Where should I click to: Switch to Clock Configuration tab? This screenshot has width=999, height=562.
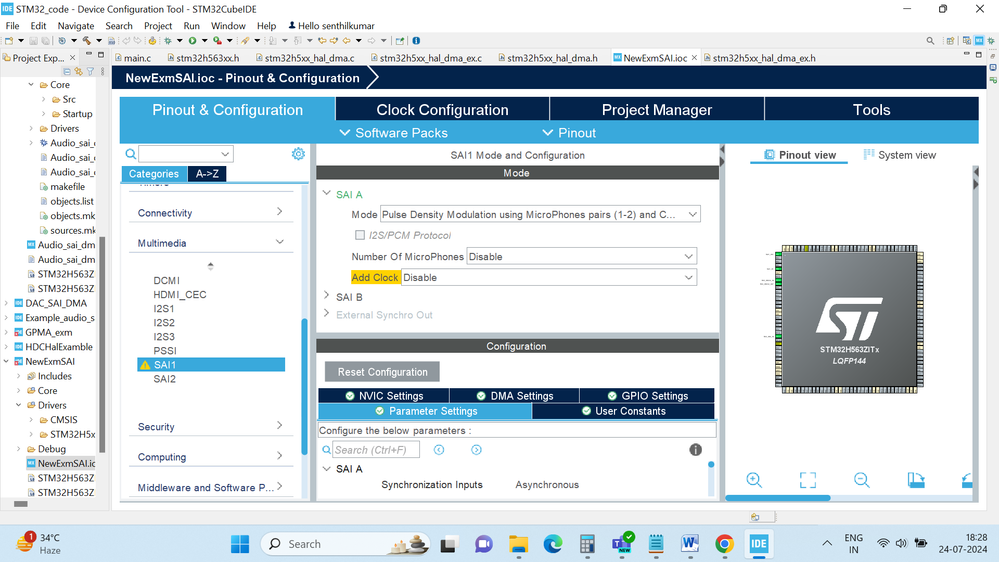[x=442, y=110]
